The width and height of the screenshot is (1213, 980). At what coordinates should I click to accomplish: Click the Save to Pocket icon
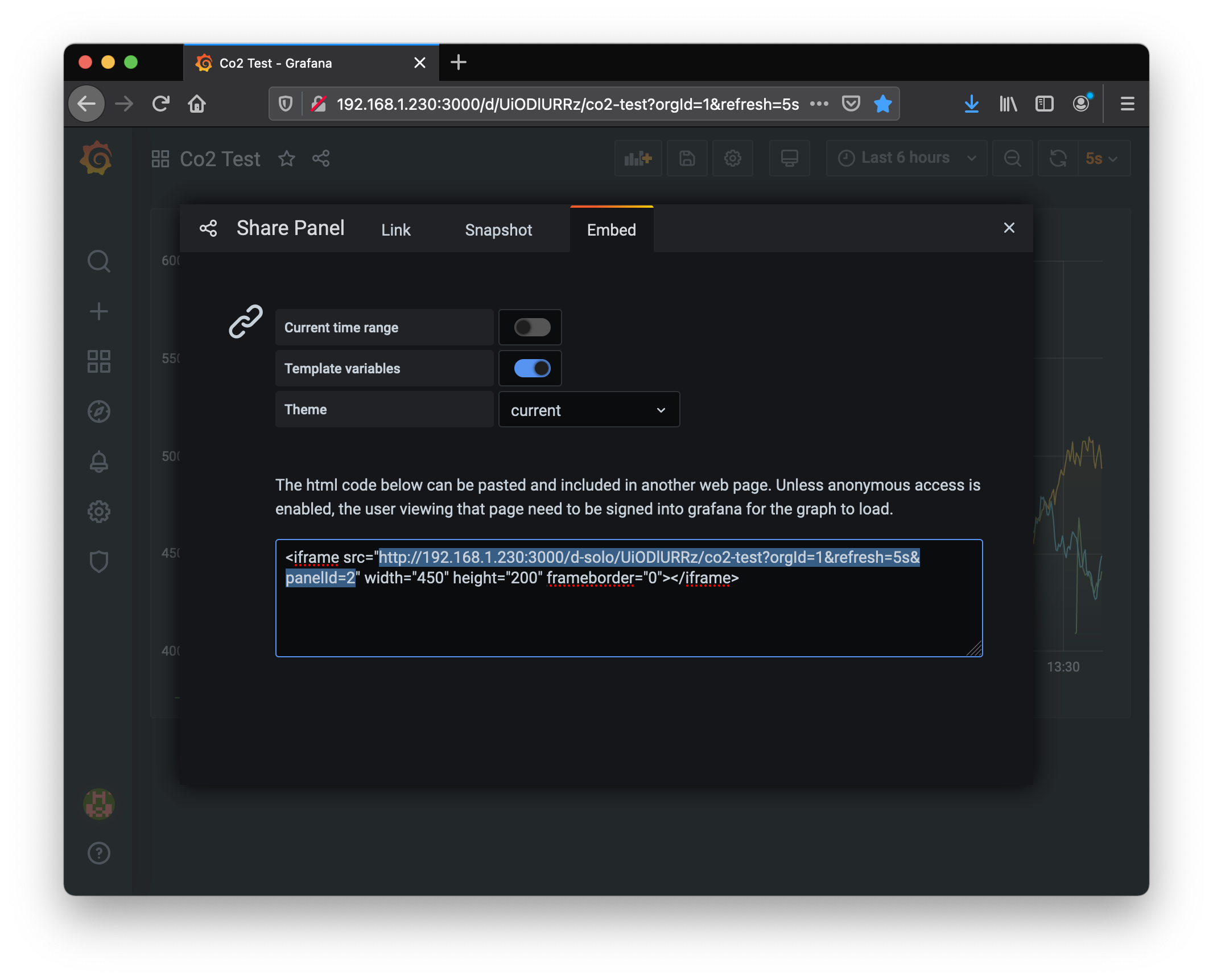851,104
